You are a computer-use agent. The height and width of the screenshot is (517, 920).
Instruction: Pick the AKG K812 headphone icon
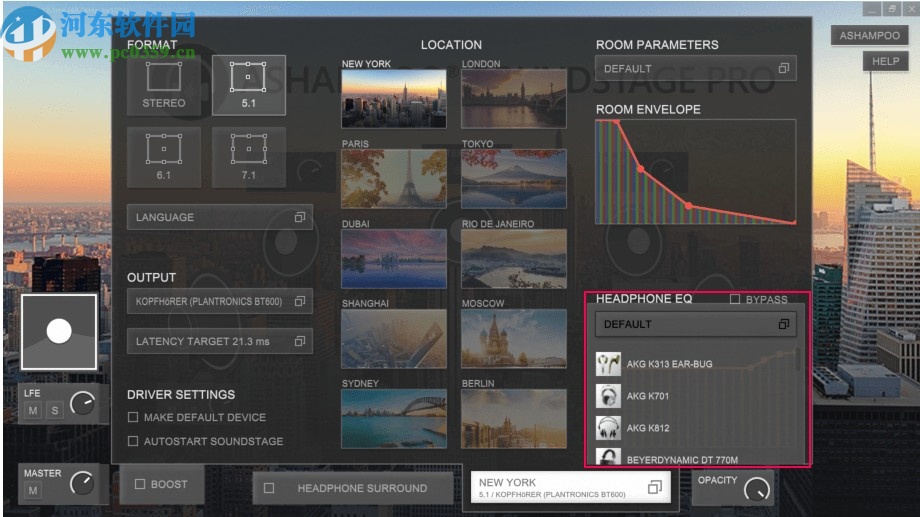click(x=608, y=428)
